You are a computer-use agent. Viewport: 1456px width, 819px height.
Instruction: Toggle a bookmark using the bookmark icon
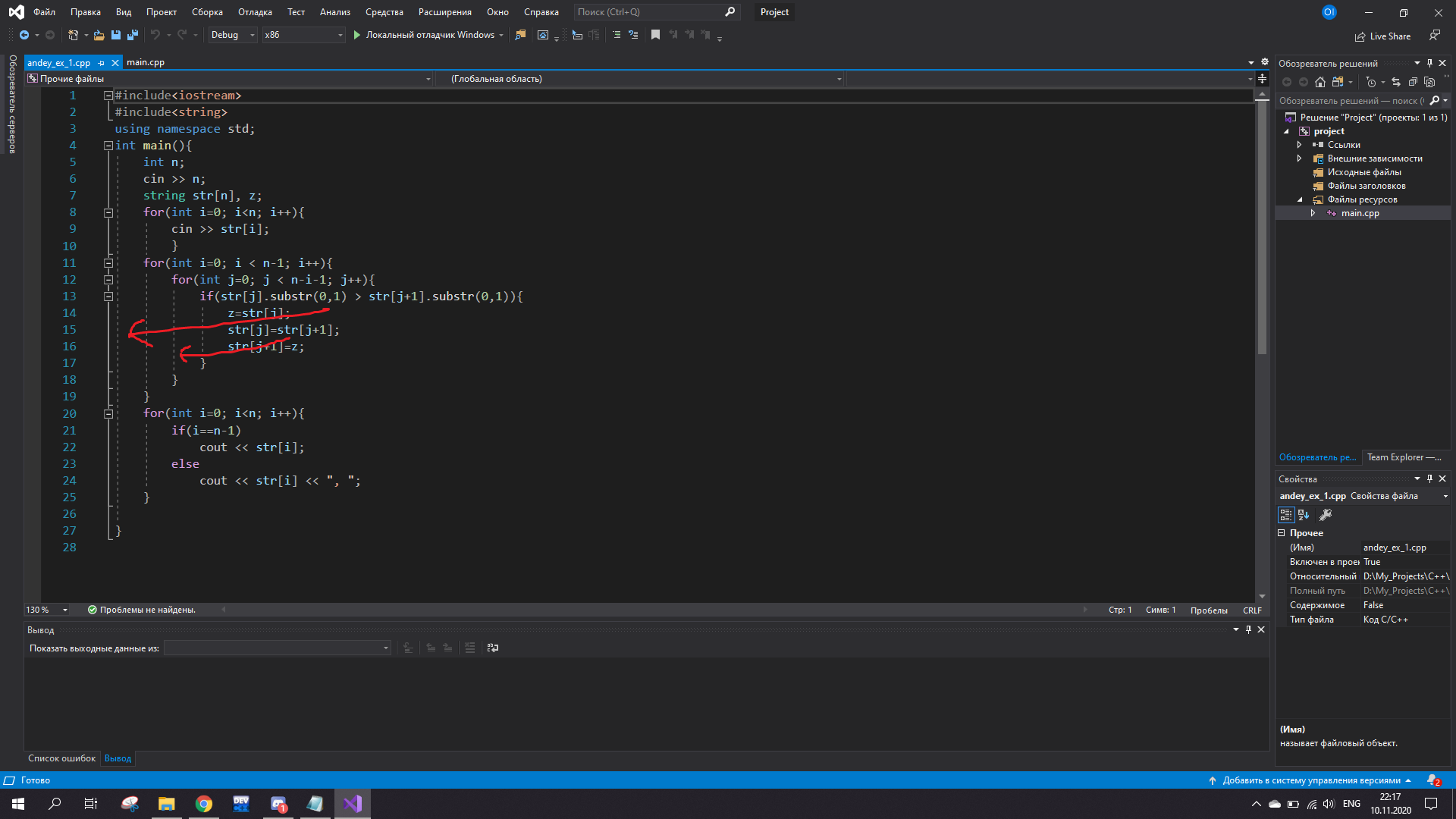pos(656,35)
